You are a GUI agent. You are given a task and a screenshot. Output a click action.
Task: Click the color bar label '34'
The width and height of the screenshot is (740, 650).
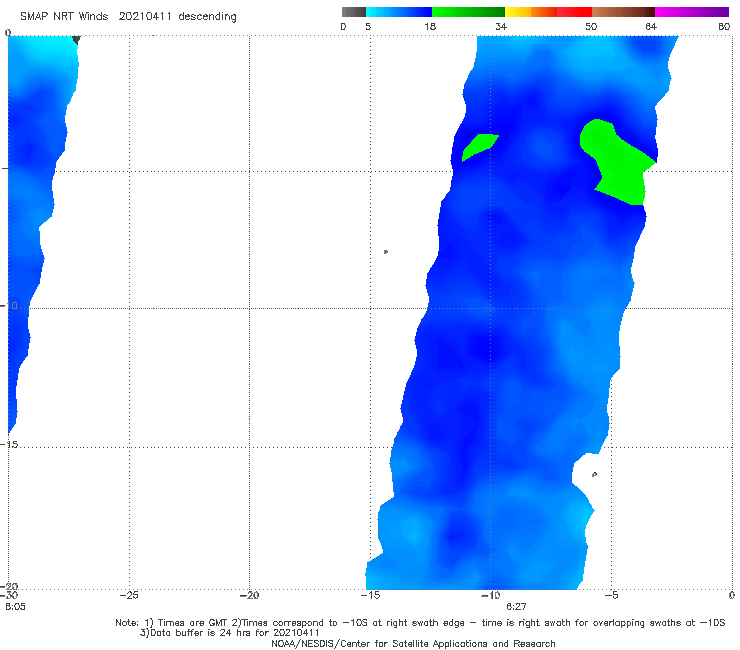pyautogui.click(x=501, y=26)
